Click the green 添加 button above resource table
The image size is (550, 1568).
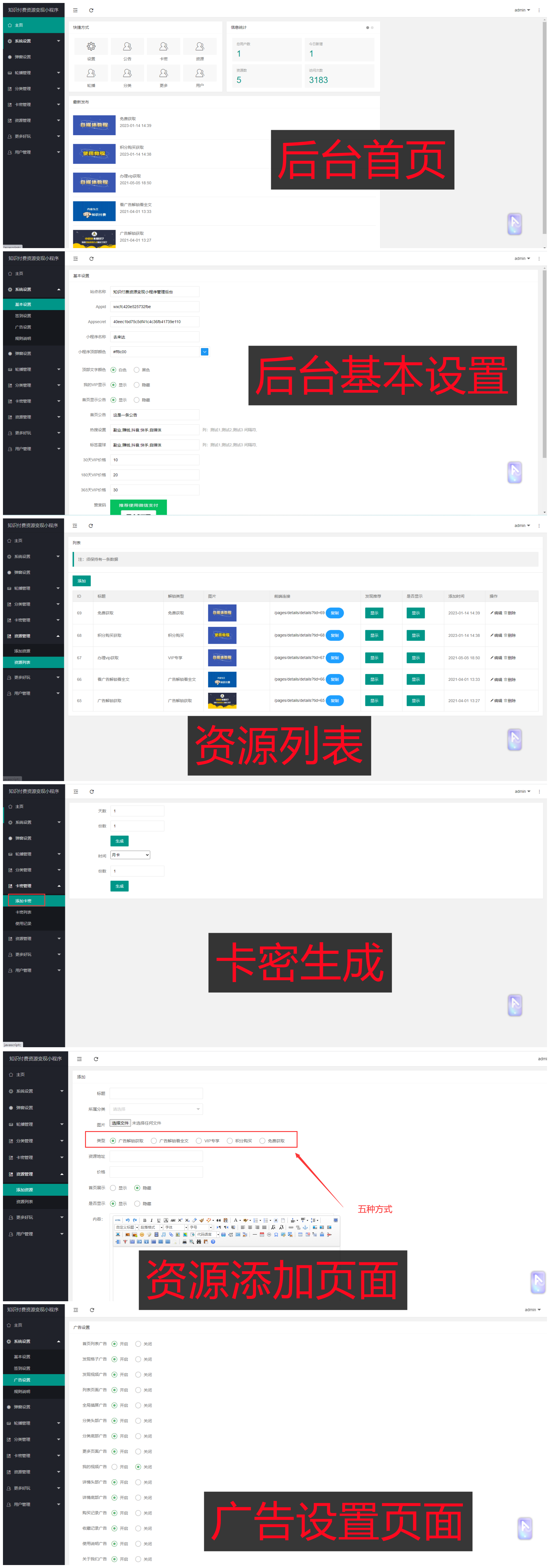(81, 581)
